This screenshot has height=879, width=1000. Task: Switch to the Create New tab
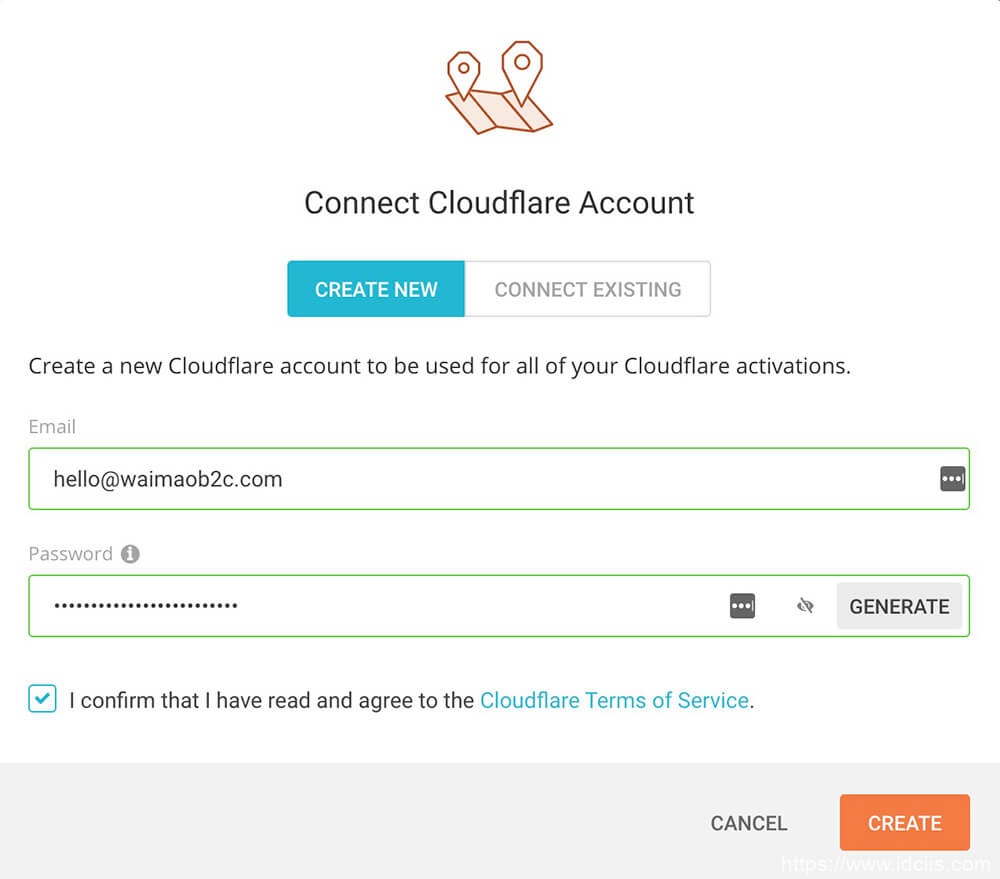(376, 289)
